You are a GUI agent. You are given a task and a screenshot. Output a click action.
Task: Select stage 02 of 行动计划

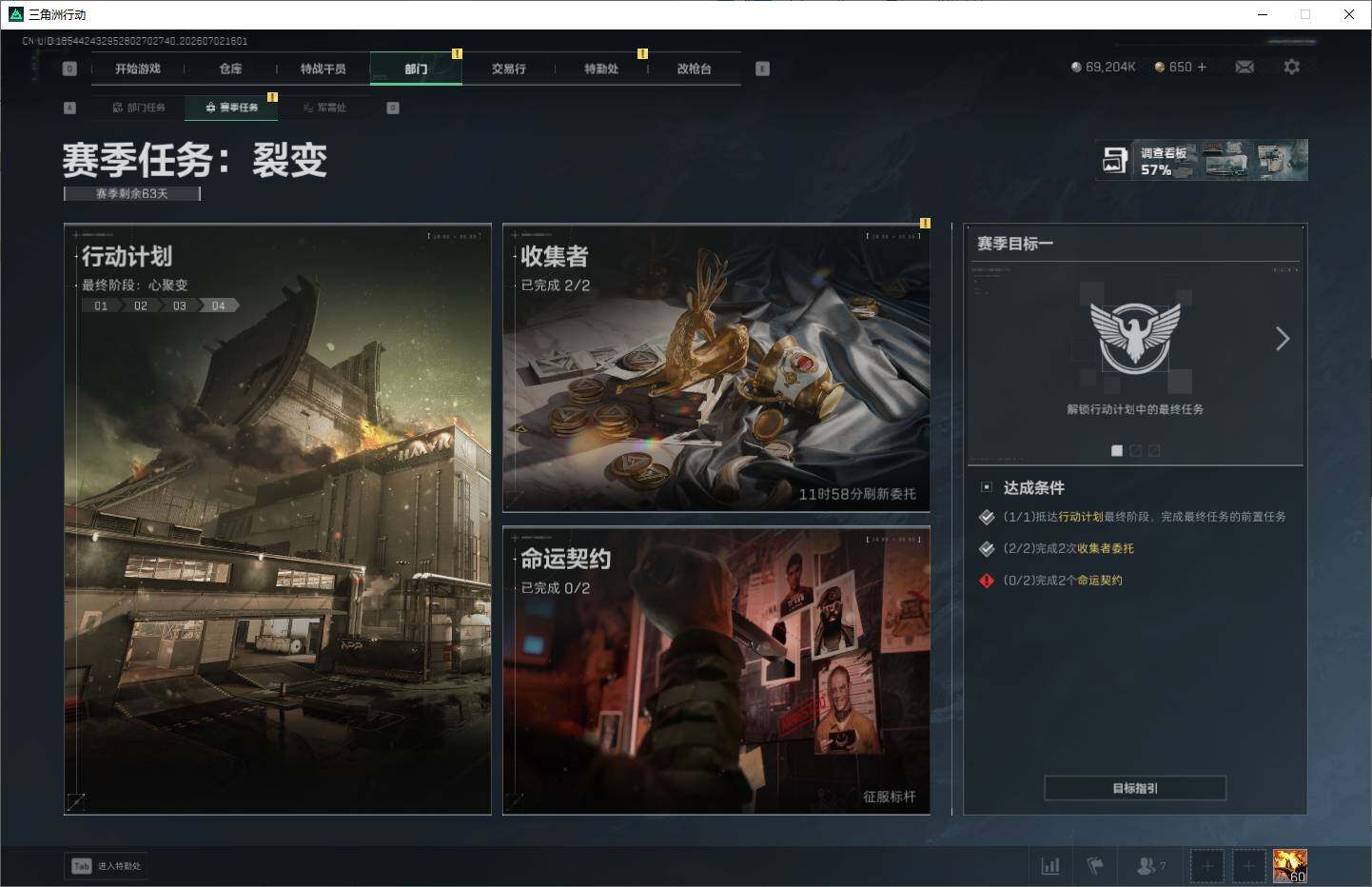[x=141, y=306]
